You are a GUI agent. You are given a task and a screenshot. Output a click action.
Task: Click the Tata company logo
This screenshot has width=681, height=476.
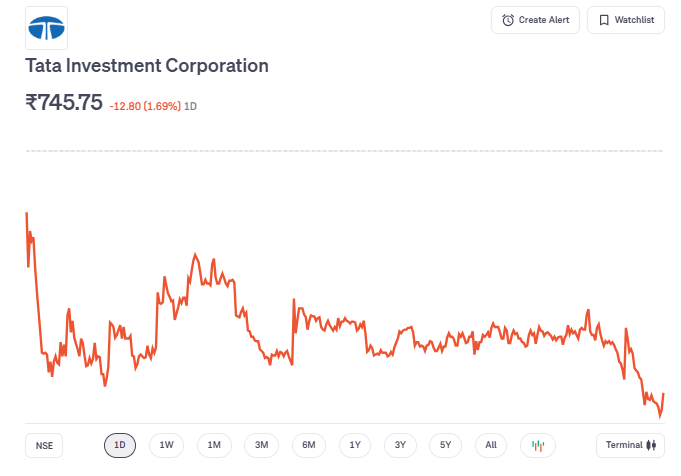[x=47, y=28]
